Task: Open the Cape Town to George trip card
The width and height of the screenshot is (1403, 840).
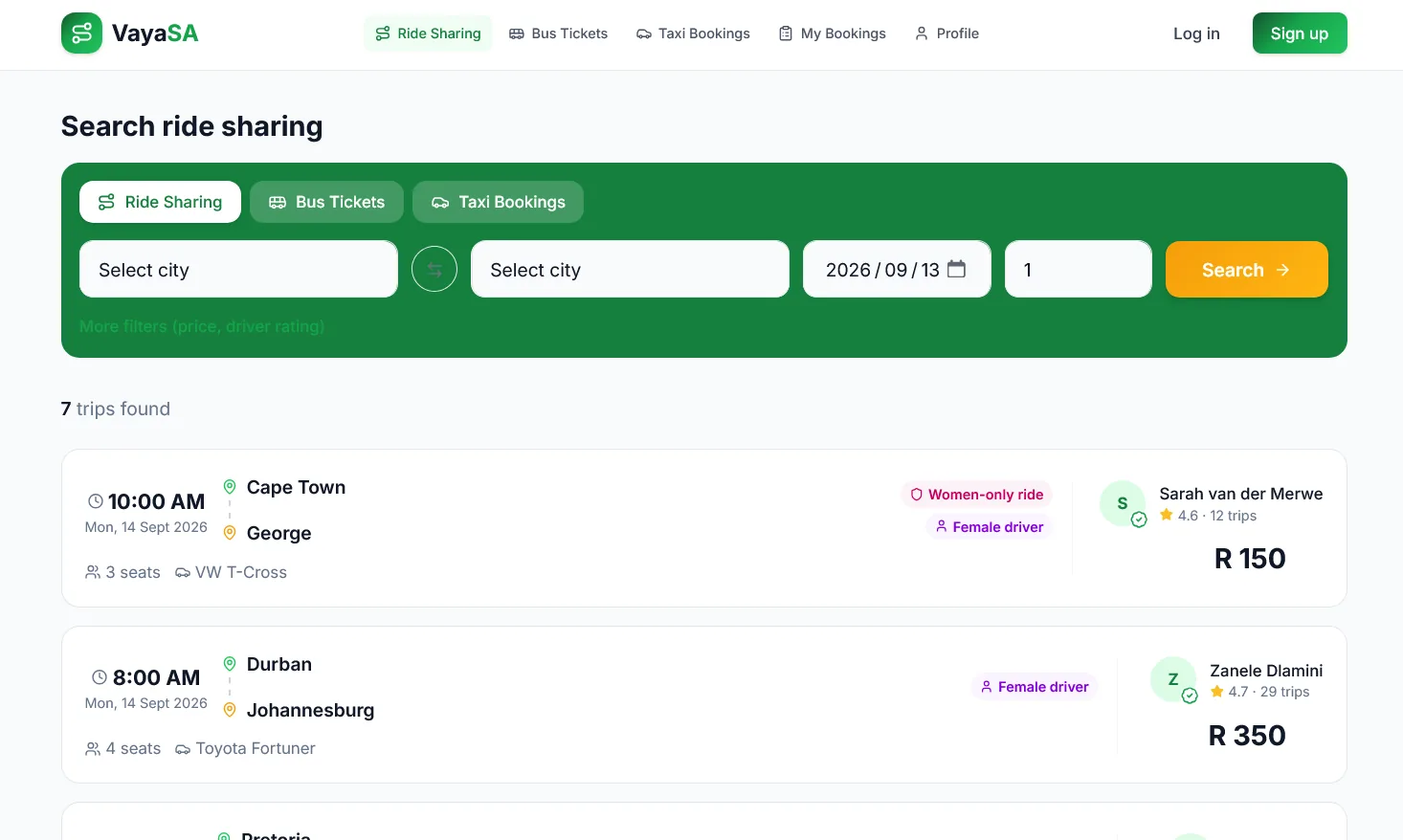Action: tap(704, 528)
